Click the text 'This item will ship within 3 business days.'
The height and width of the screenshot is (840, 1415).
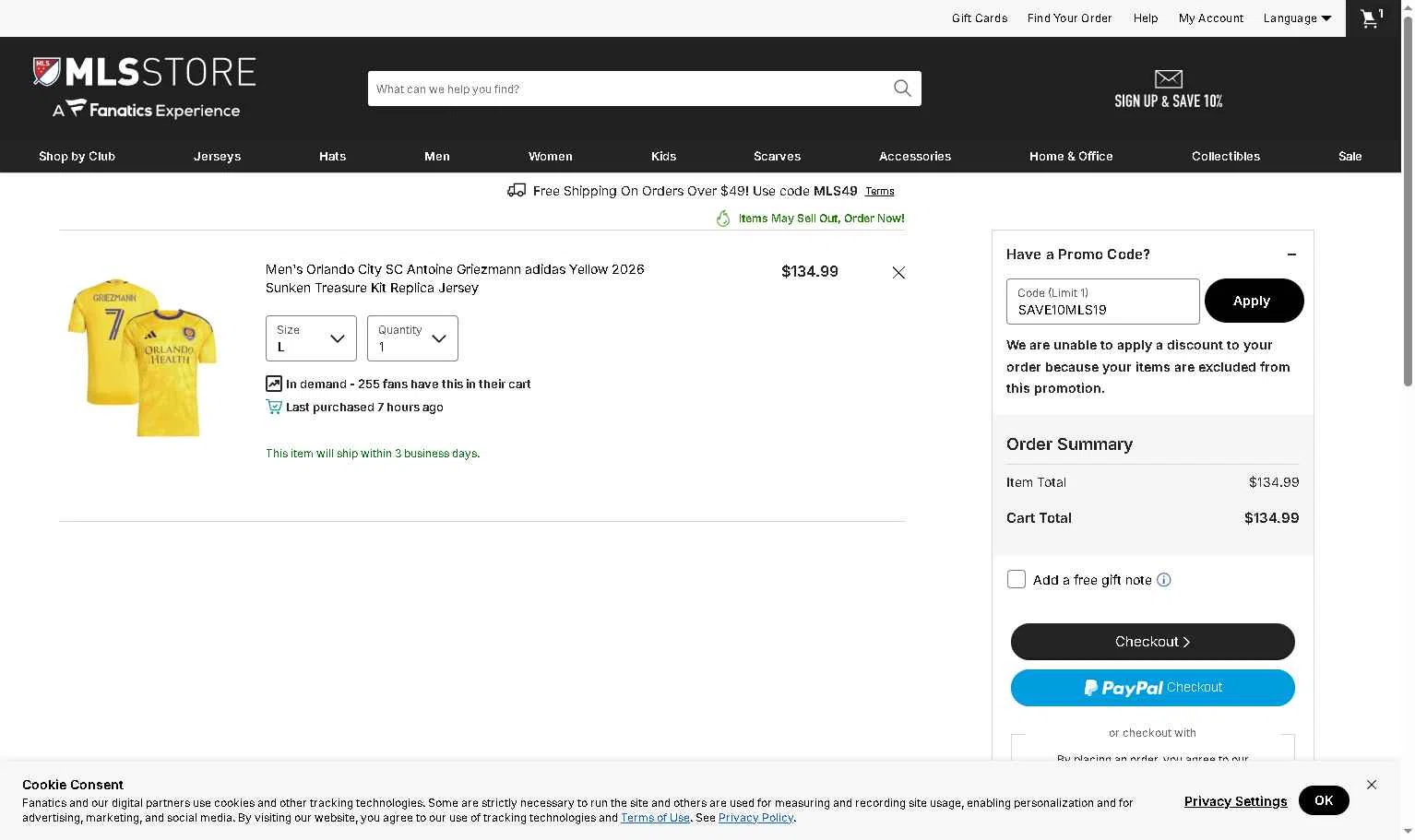[373, 454]
